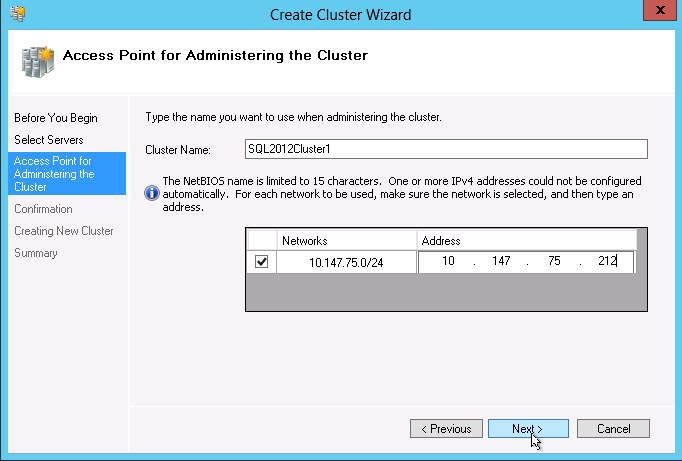Click the blue information icon

[152, 193]
